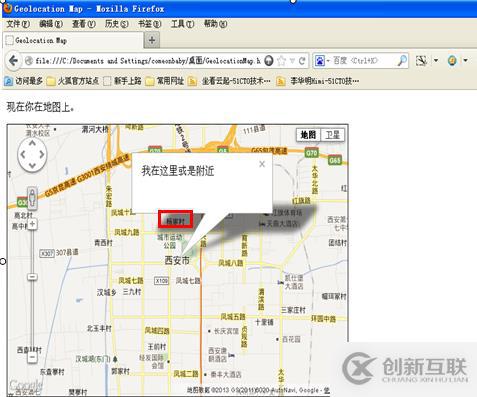The height and width of the screenshot is (397, 477).
Task: Open the 编辑 menu
Action: [51, 24]
